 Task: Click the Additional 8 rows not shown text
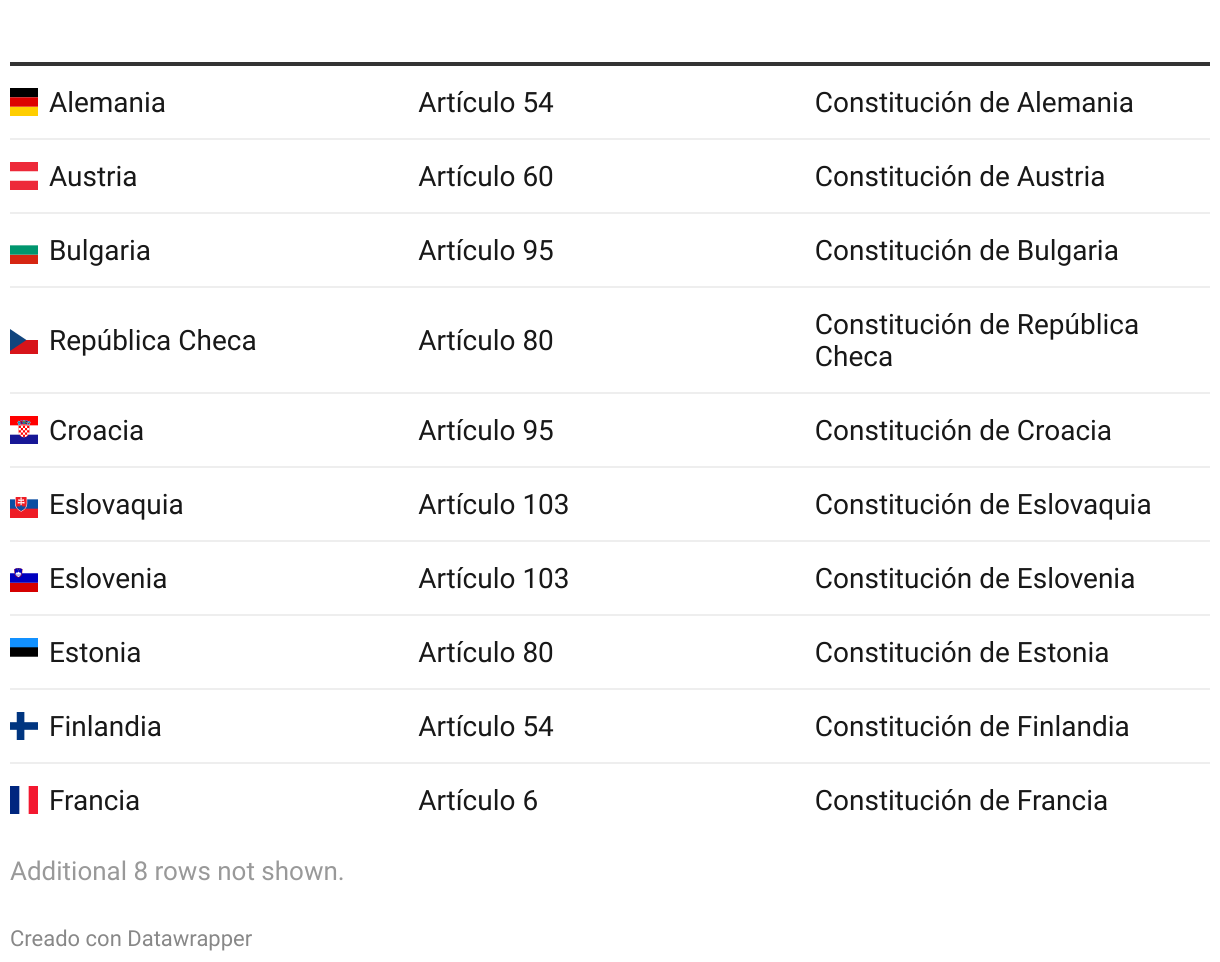click(177, 871)
